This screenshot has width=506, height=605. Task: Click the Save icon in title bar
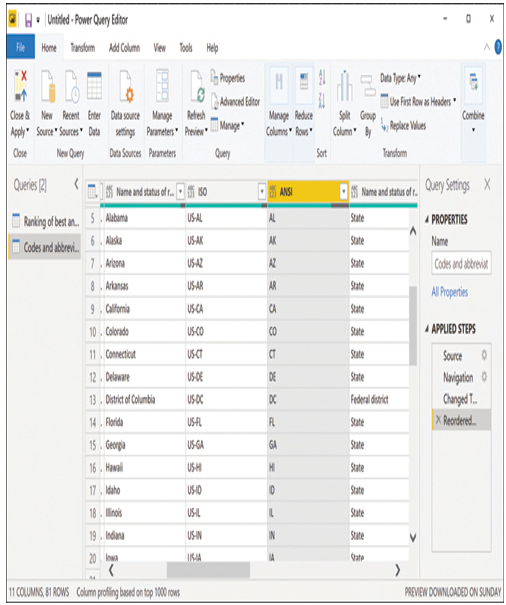click(29, 20)
